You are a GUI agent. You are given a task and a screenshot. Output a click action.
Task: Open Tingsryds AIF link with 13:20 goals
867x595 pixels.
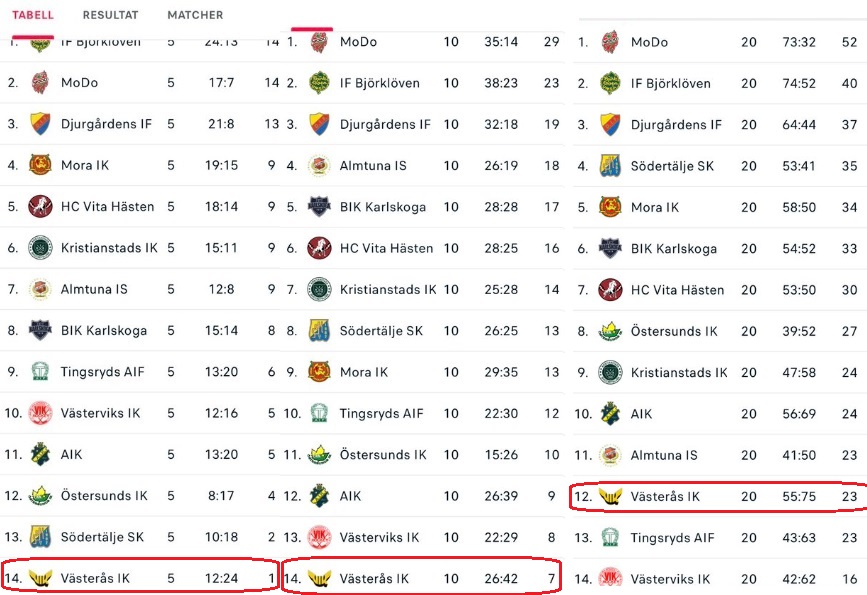click(x=102, y=372)
